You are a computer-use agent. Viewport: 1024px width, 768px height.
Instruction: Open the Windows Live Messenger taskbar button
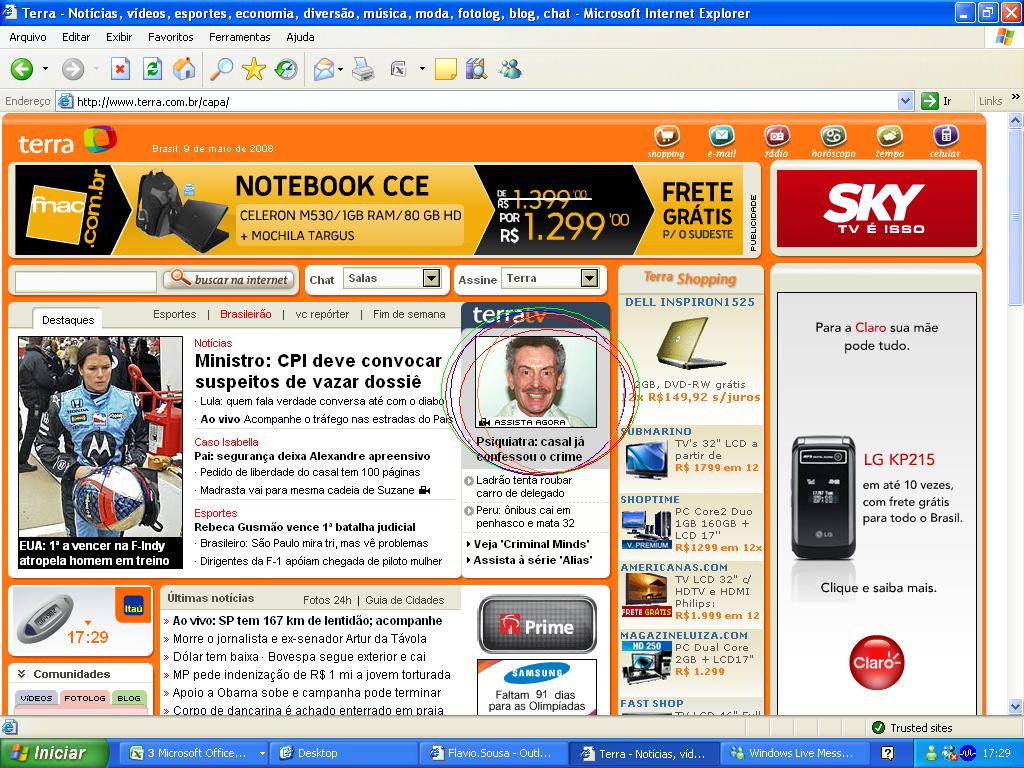pyautogui.click(x=795, y=753)
